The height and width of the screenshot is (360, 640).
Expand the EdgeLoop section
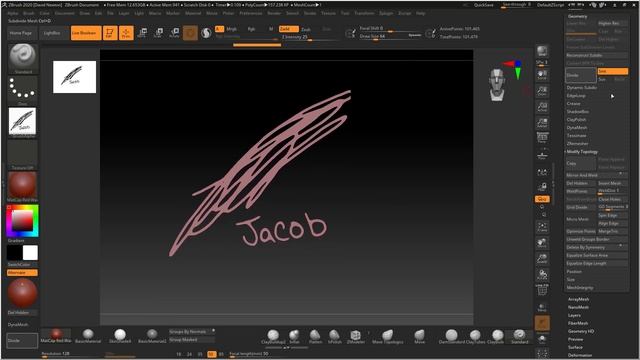click(576, 96)
